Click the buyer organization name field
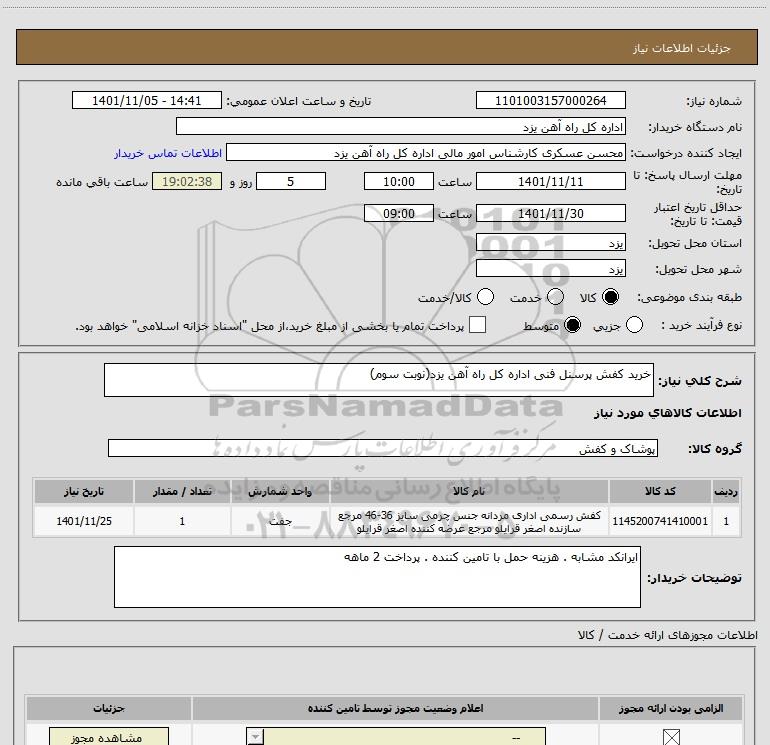The height and width of the screenshot is (745, 770). [401, 127]
